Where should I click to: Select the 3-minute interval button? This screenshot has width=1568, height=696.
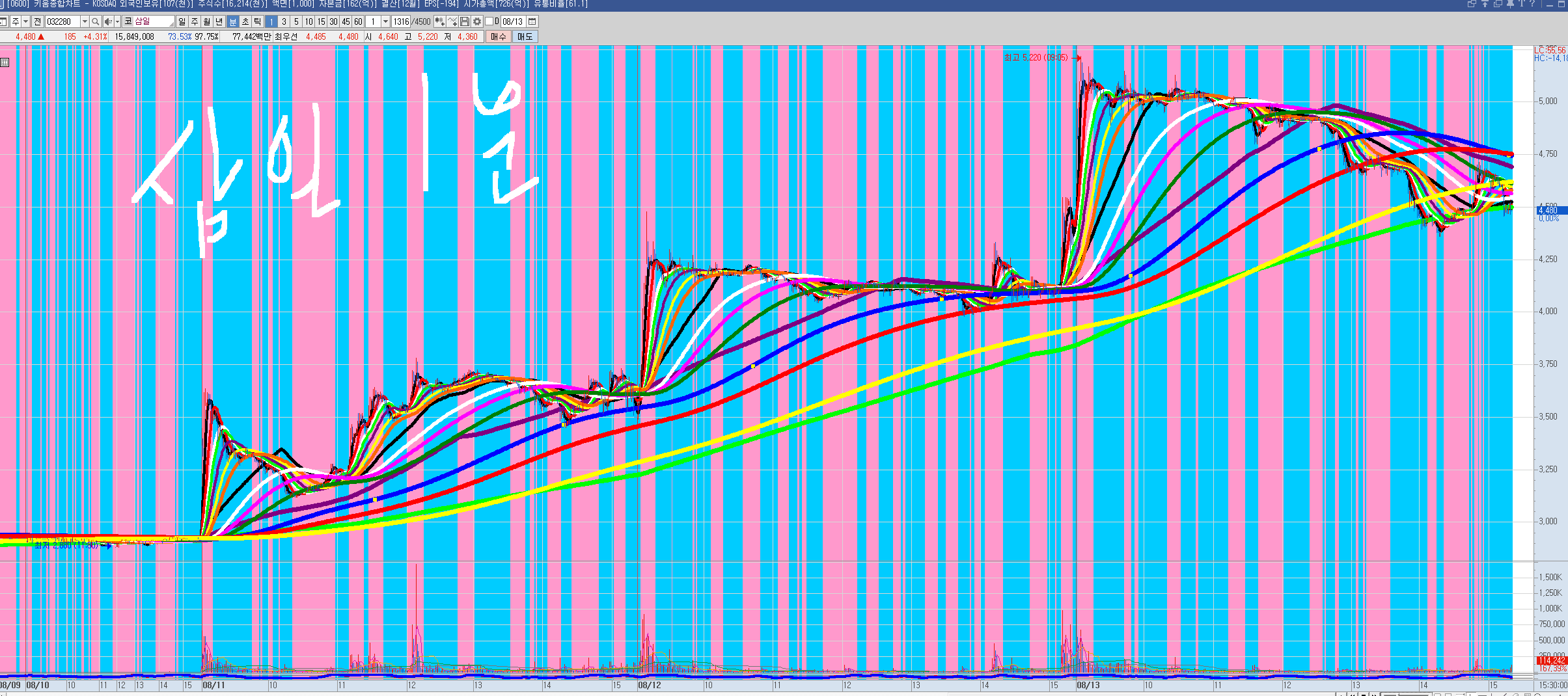[x=284, y=21]
